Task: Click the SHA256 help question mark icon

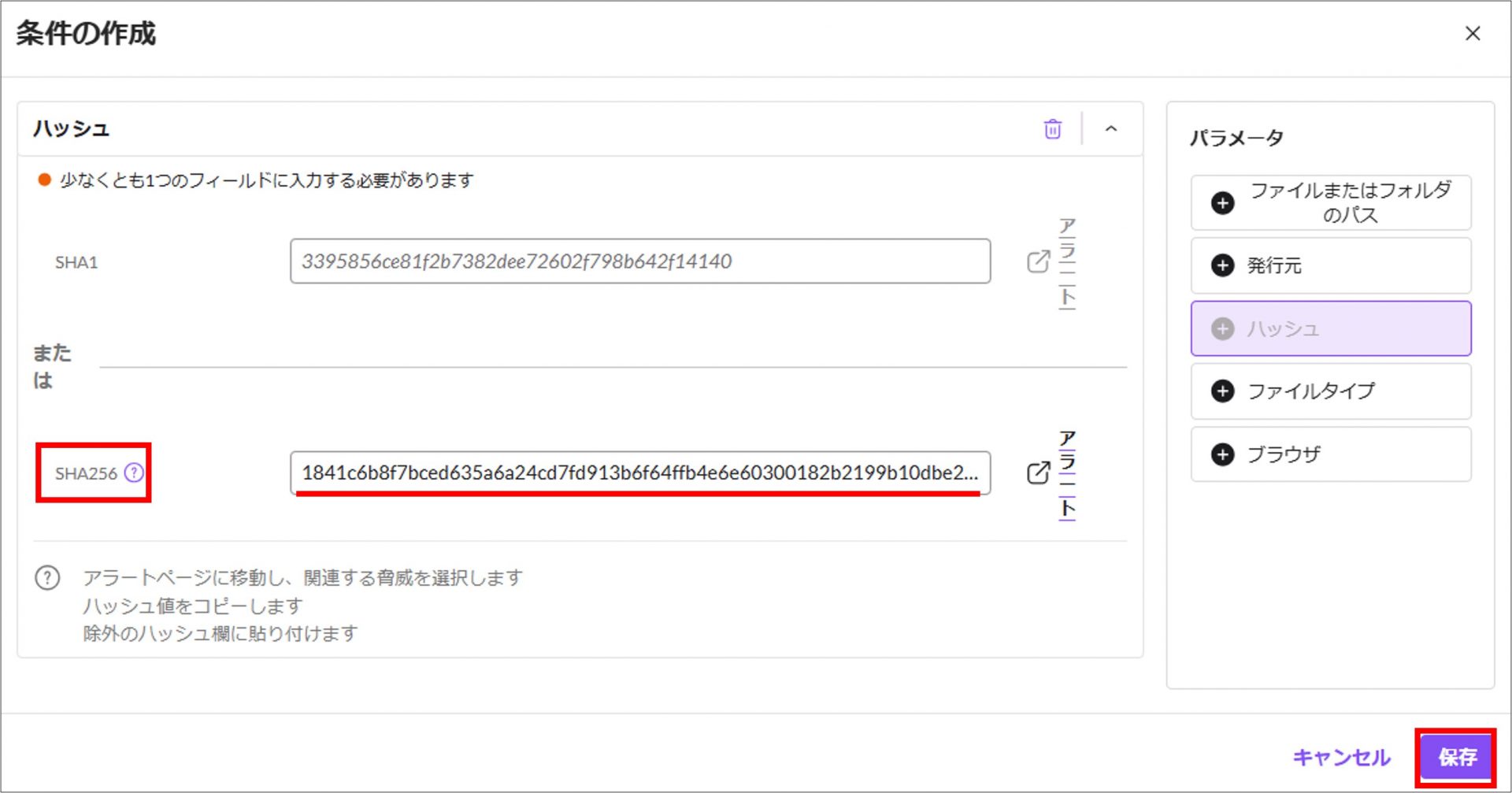Action: pos(135,472)
